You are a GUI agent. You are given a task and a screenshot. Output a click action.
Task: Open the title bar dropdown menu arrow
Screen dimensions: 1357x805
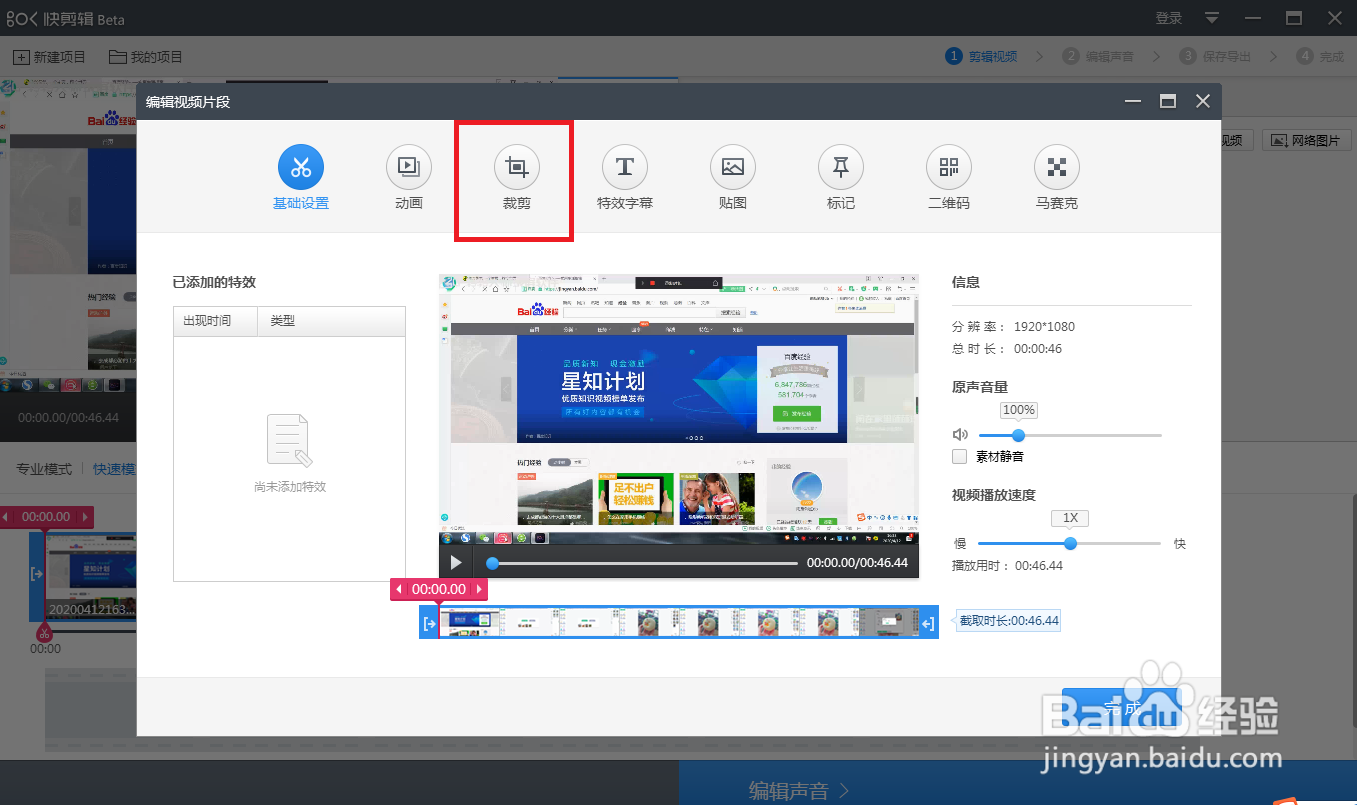pyautogui.click(x=1212, y=18)
